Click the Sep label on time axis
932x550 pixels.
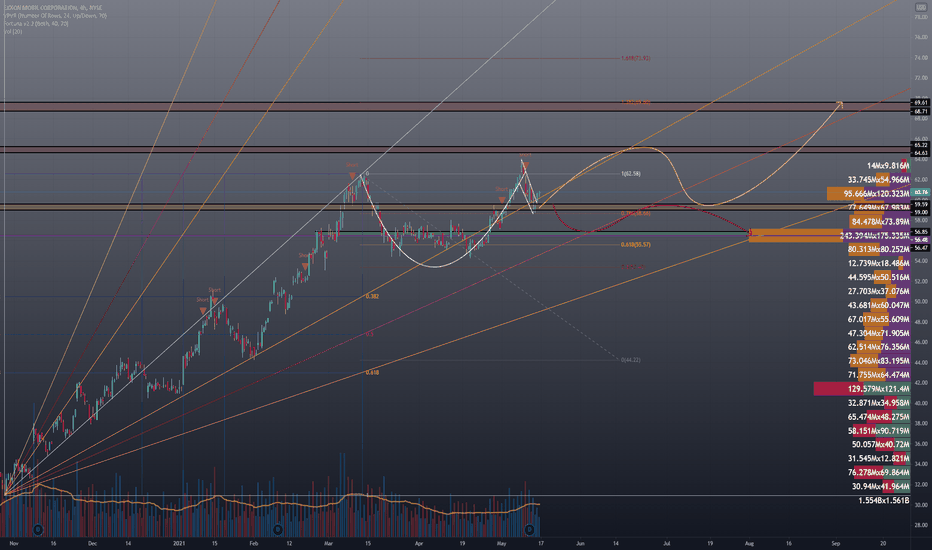click(x=836, y=543)
